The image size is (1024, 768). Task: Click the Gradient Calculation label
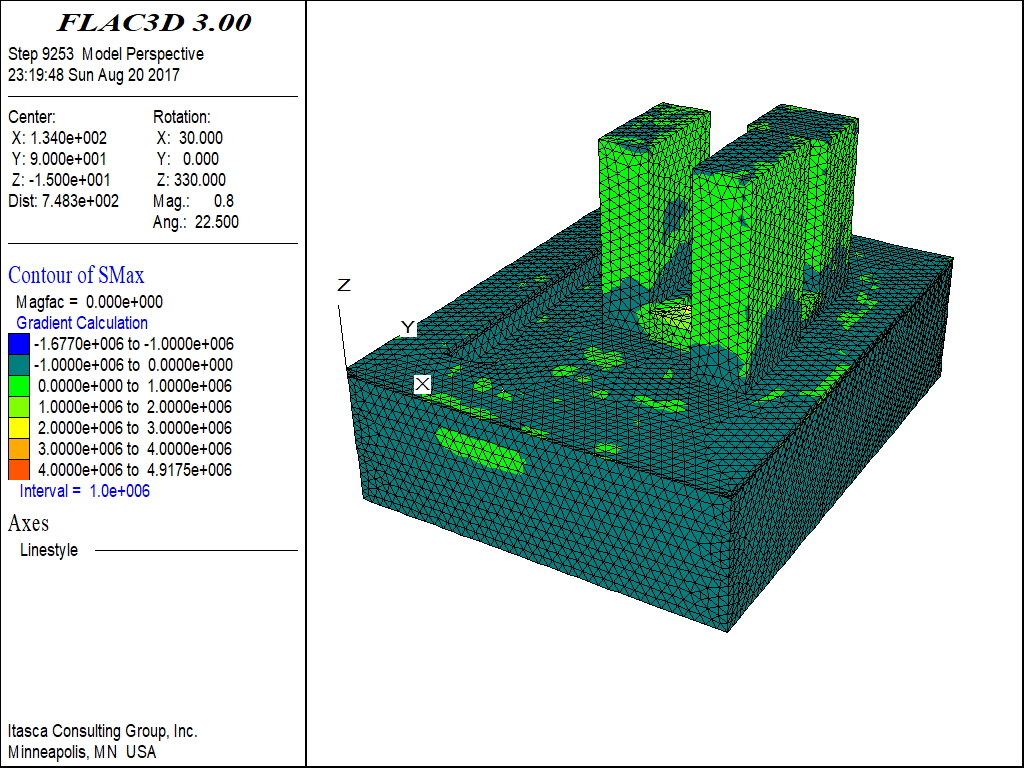click(x=82, y=323)
